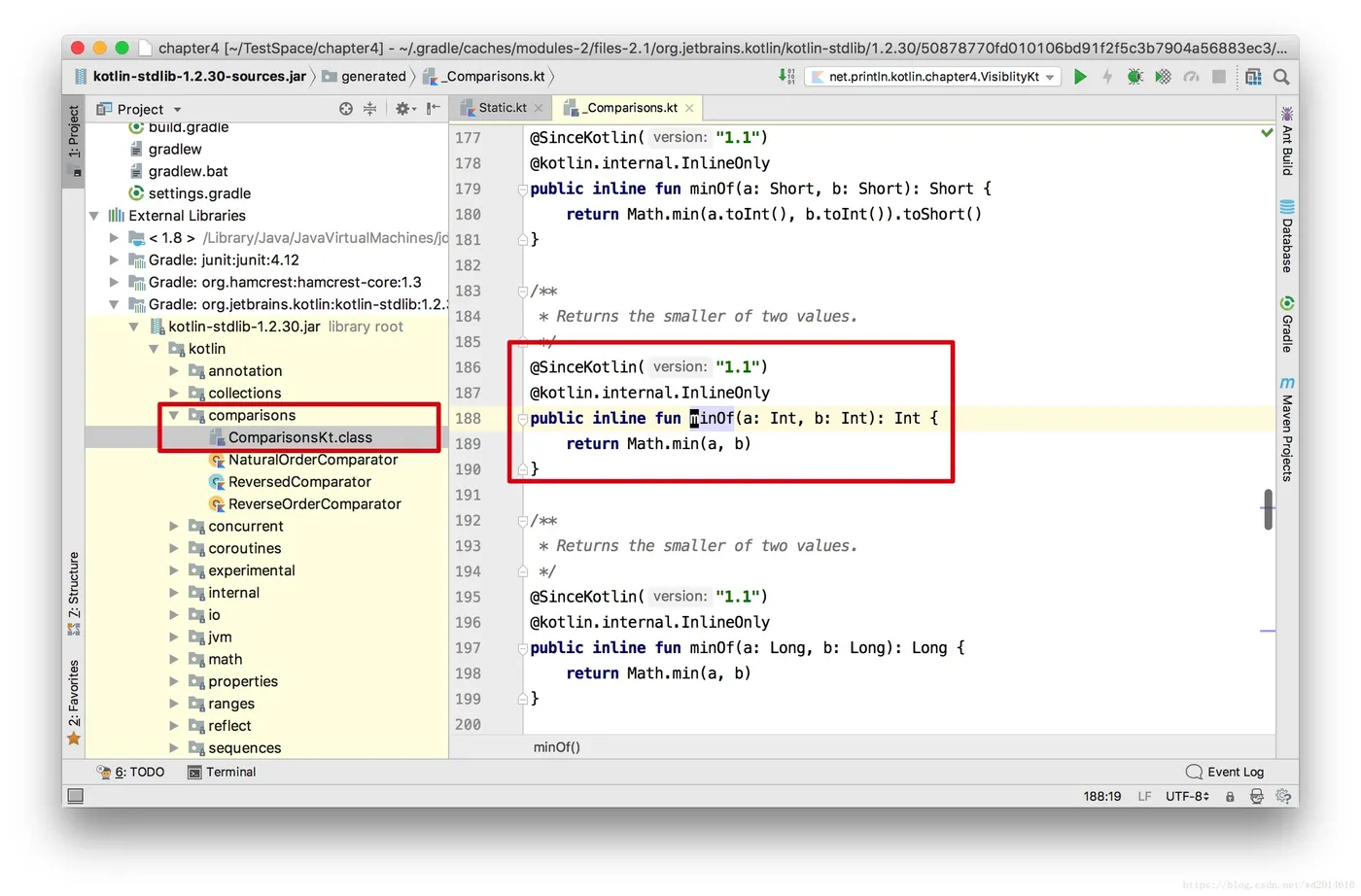Image resolution: width=1361 pixels, height=896 pixels.
Task: Select ReverseOrderComparator class
Action: 304,504
